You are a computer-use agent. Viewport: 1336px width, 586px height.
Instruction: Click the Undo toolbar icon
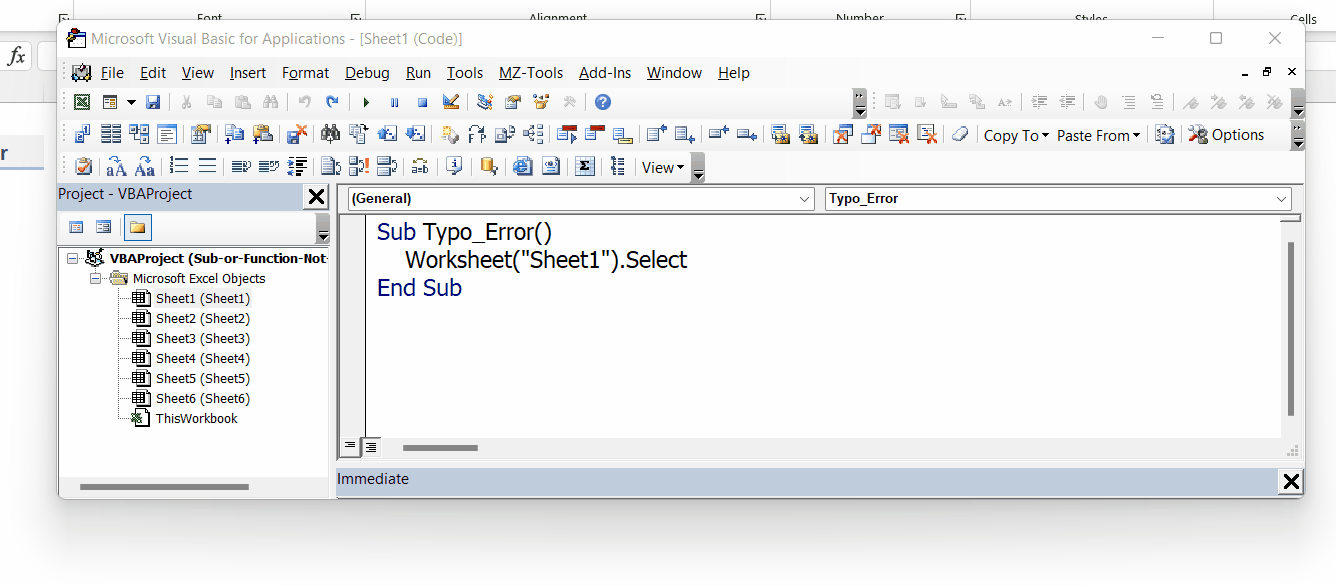pyautogui.click(x=305, y=101)
